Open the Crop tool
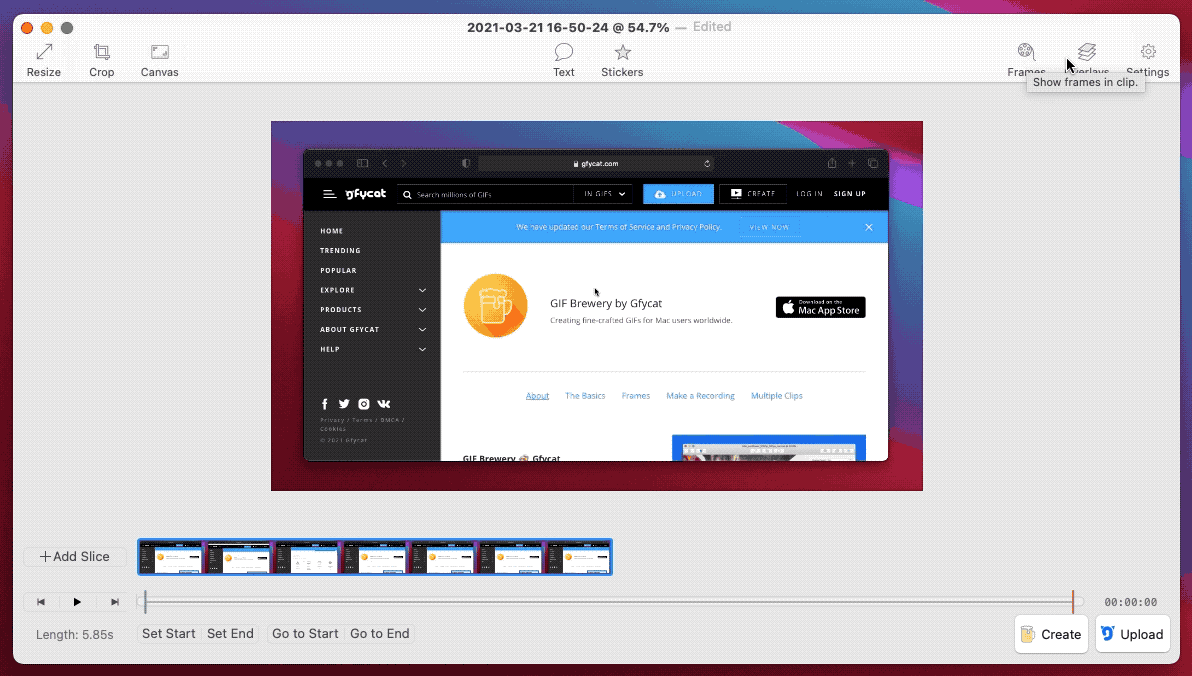This screenshot has height=676, width=1192. coord(101,58)
